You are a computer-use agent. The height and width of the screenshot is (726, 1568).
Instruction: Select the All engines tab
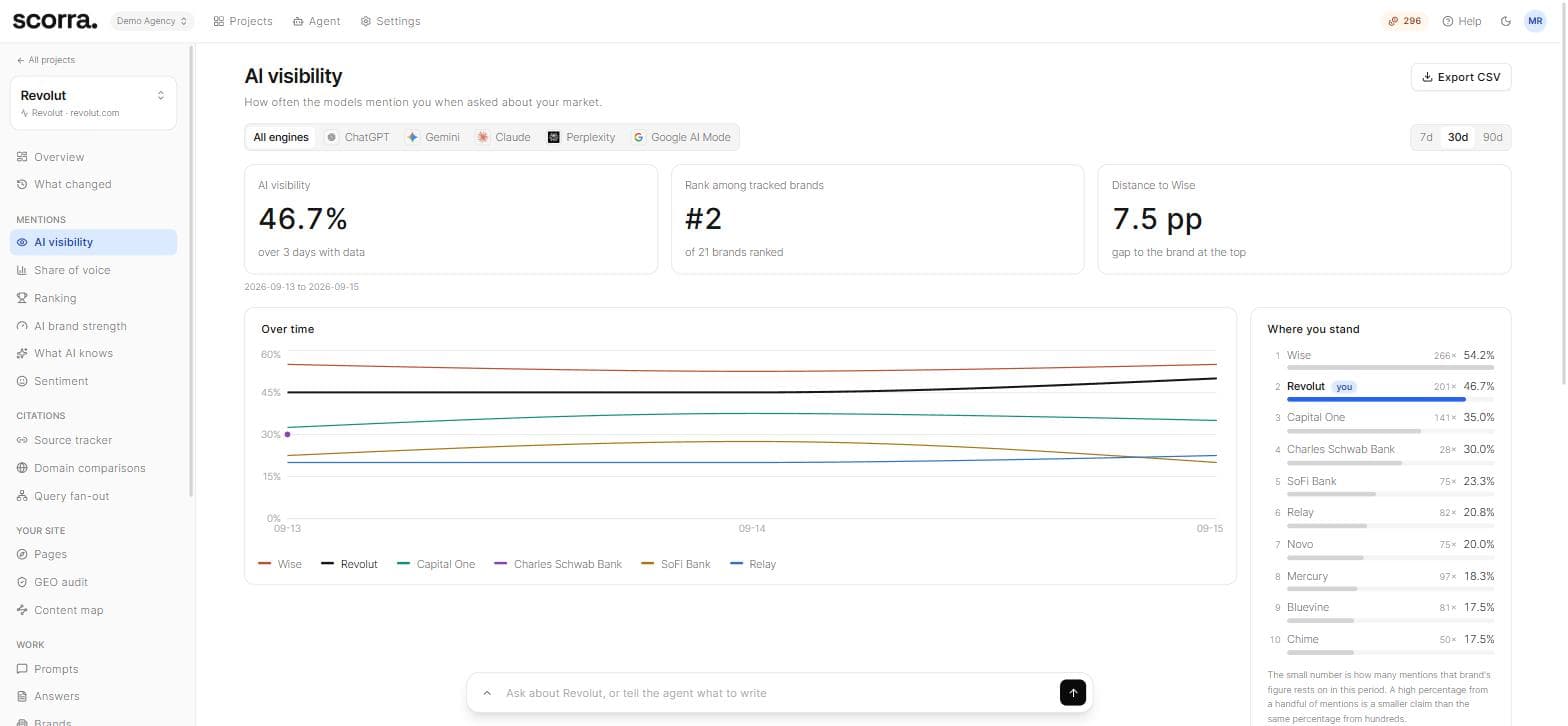pos(281,137)
